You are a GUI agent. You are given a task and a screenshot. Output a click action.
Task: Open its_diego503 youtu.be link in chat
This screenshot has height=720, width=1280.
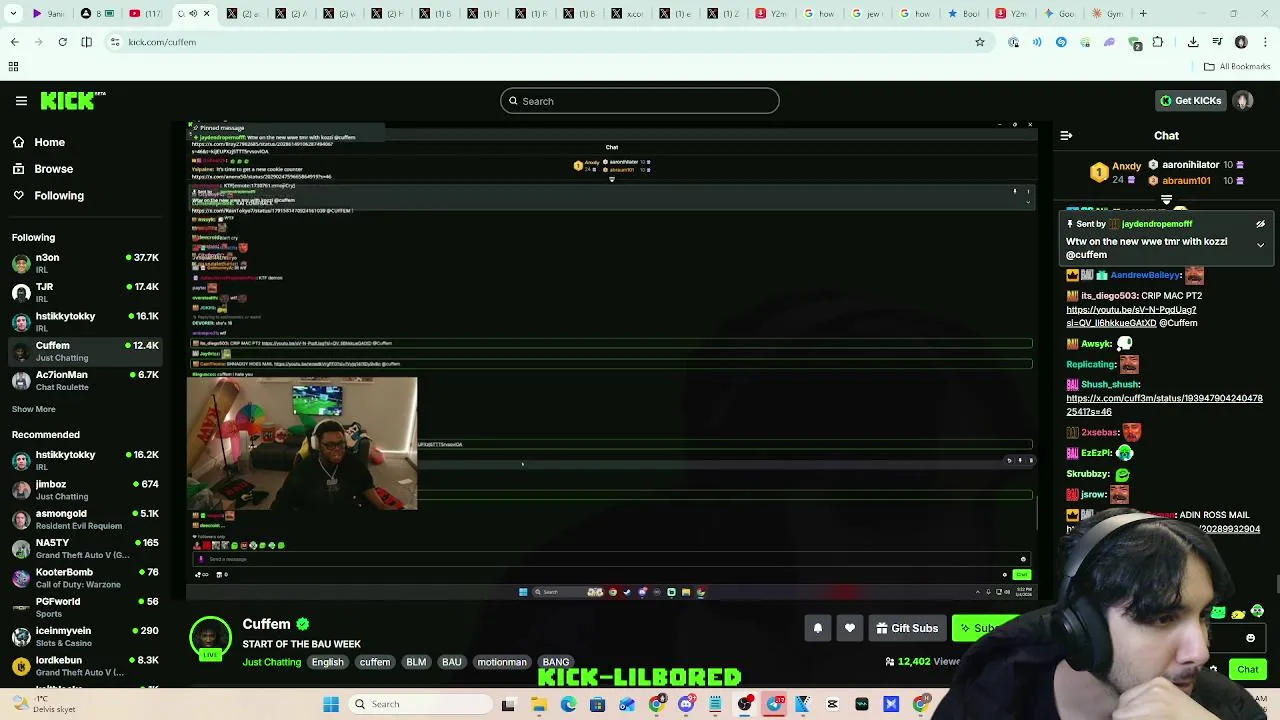[1131, 316]
